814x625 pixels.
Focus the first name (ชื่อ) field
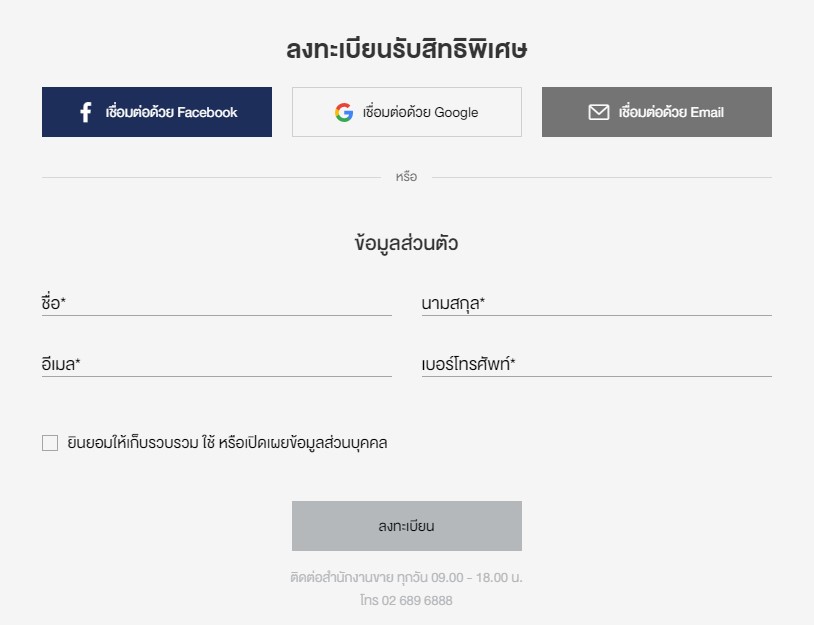point(216,303)
